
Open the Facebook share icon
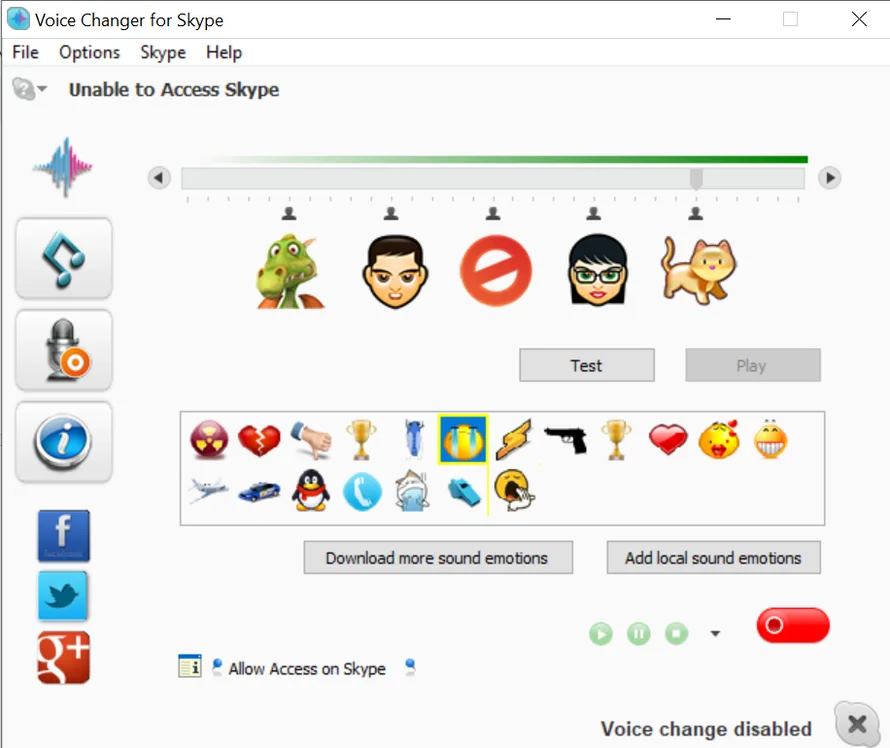click(64, 536)
